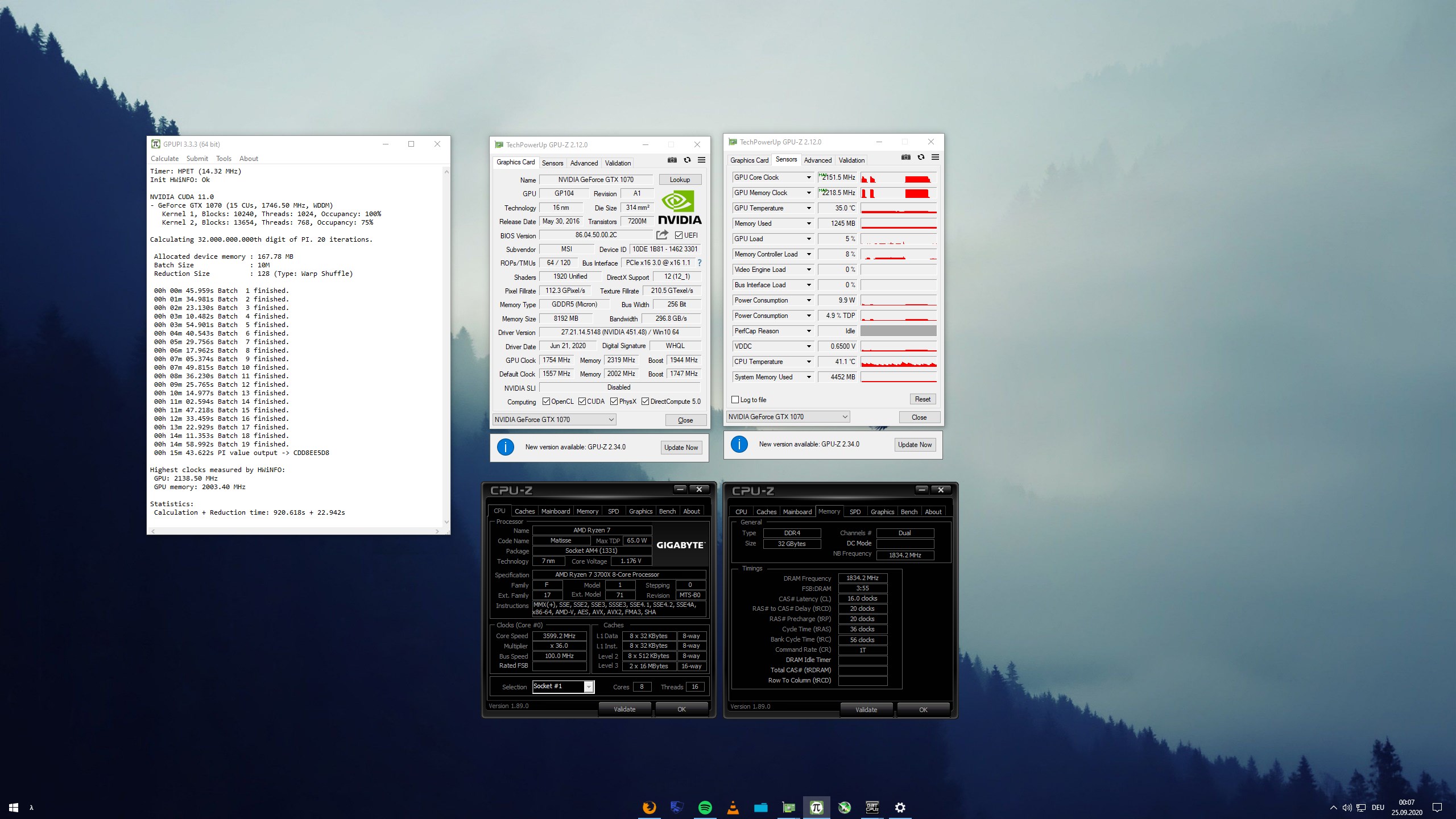Open PerfCap Reason sensor dropdown
The image size is (1456, 819).
[x=809, y=331]
